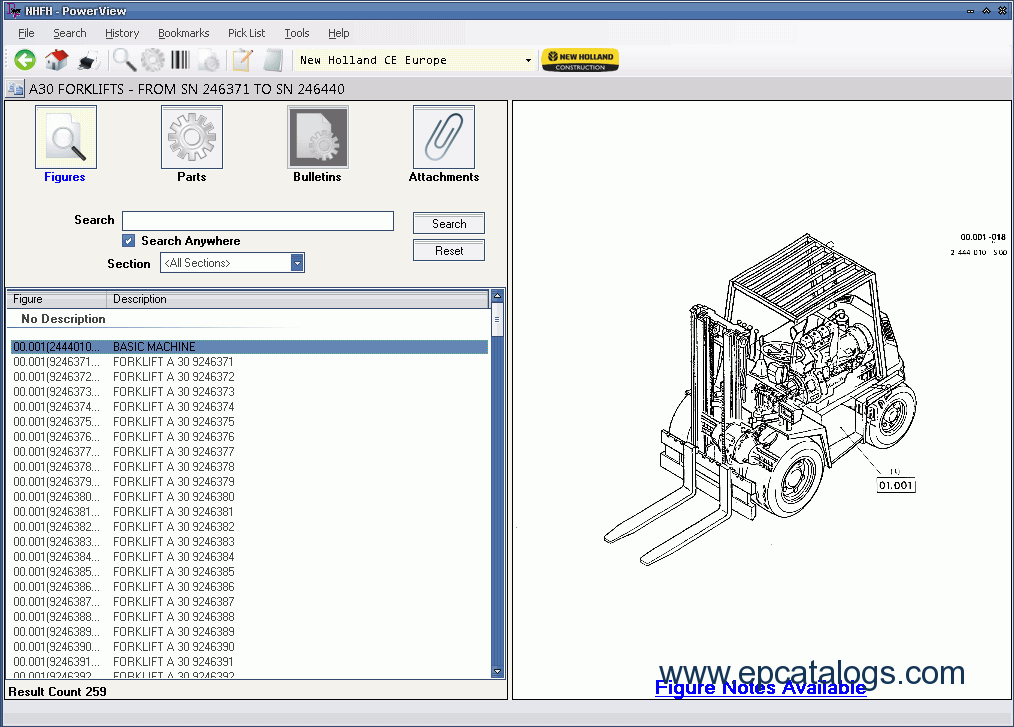1014x727 pixels.
Task: Select row FORKLIFT A 30 9246375
Action: (250, 422)
